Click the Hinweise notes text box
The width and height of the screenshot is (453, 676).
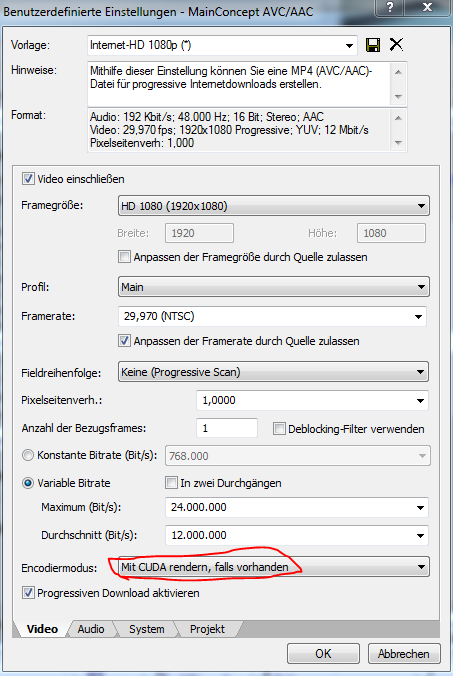coord(239,84)
